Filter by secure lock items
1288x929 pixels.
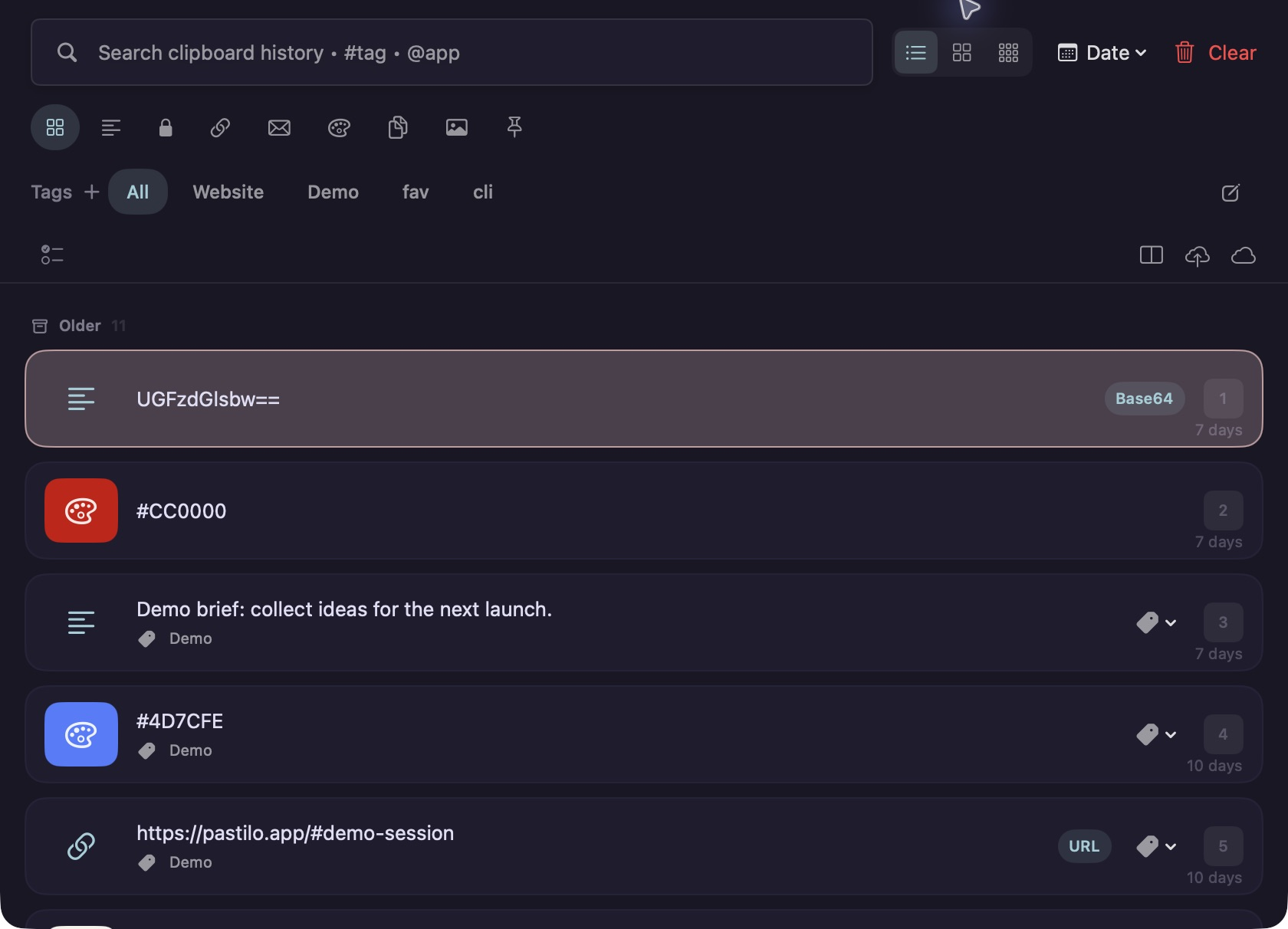click(x=166, y=127)
